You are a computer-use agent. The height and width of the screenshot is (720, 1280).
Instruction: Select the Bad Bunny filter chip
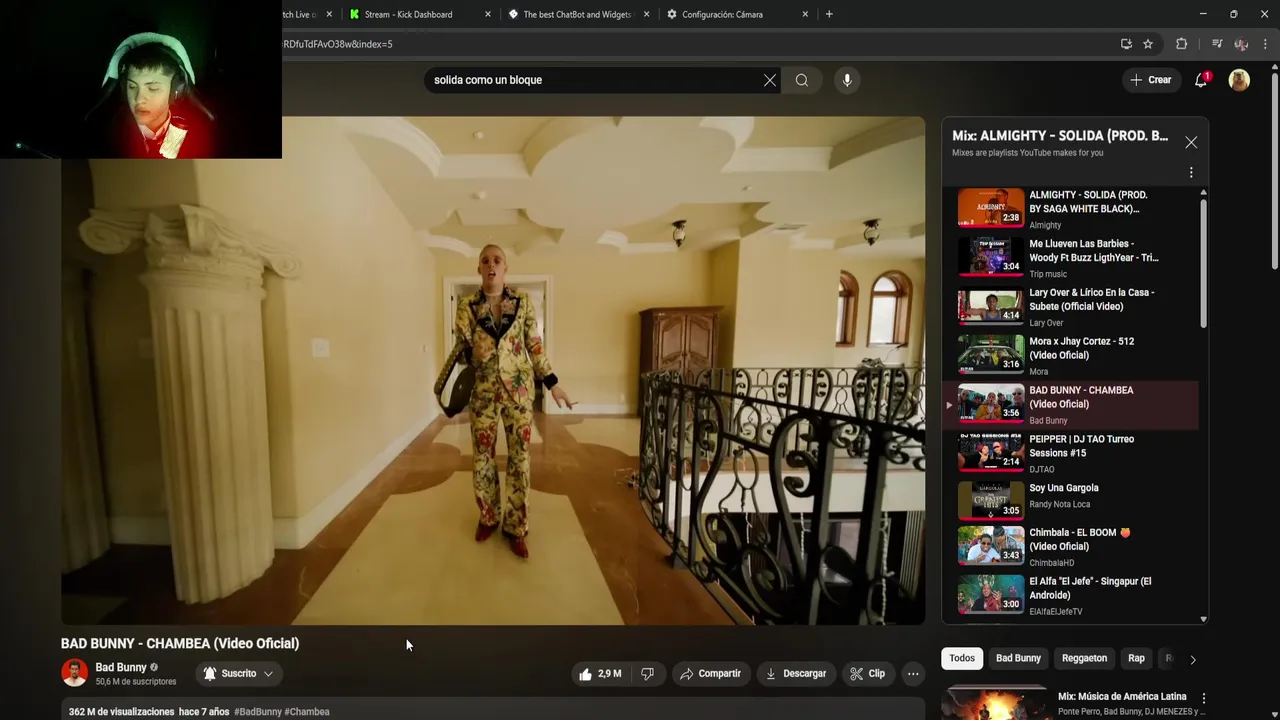tap(1018, 658)
